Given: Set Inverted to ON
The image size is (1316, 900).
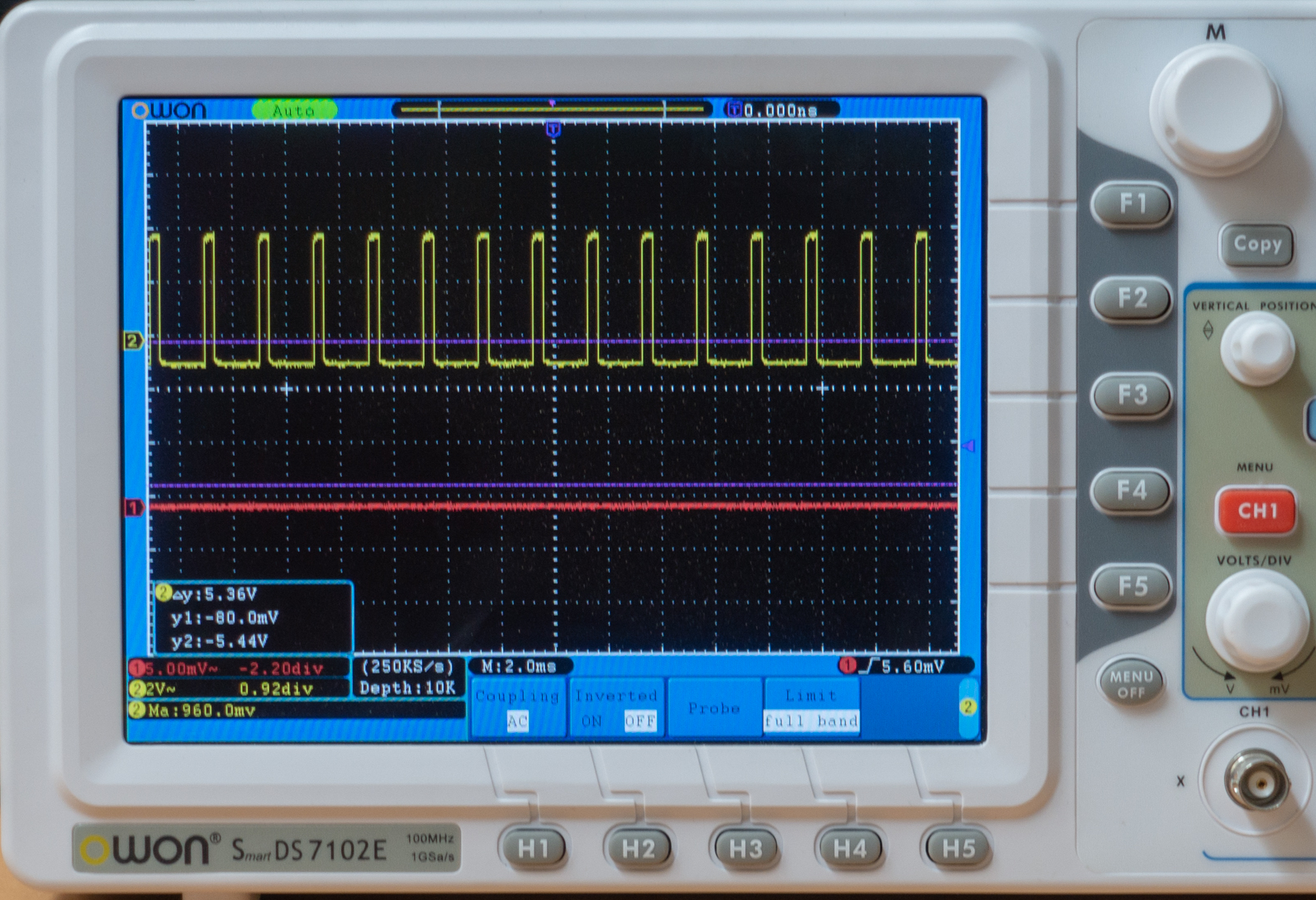Looking at the screenshot, I should pos(591,721).
